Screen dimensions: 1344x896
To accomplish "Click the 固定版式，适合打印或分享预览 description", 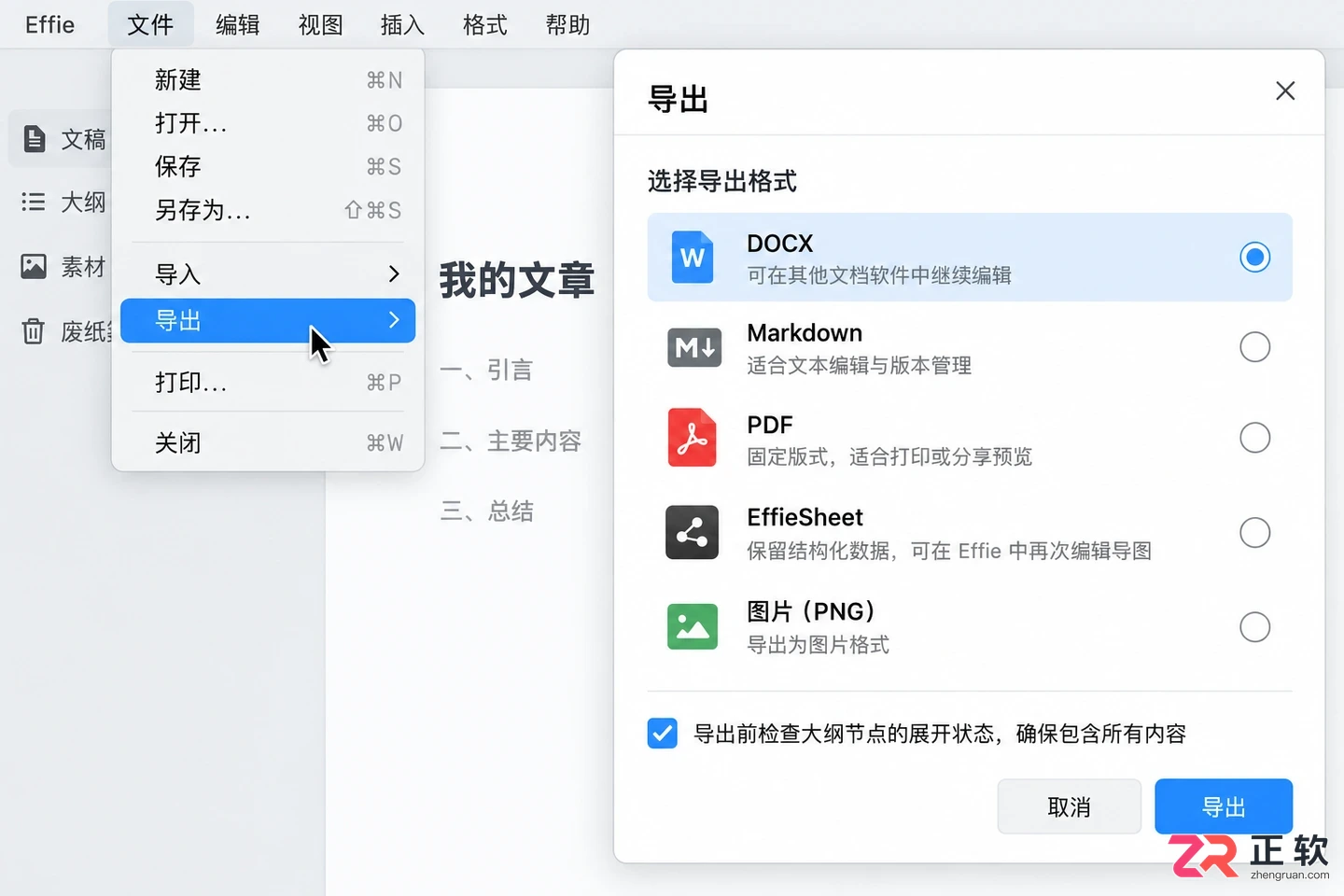I will 889,456.
